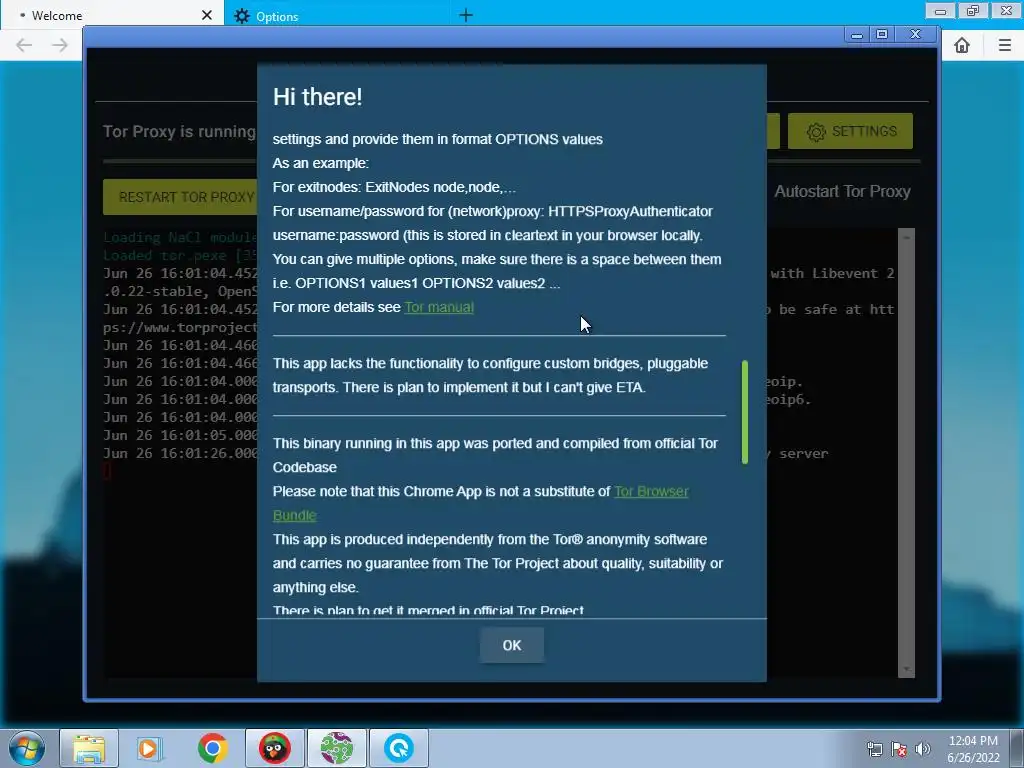This screenshot has width=1024, height=768.
Task: Click the green scrollbar thumb in dialog
Action: point(744,411)
